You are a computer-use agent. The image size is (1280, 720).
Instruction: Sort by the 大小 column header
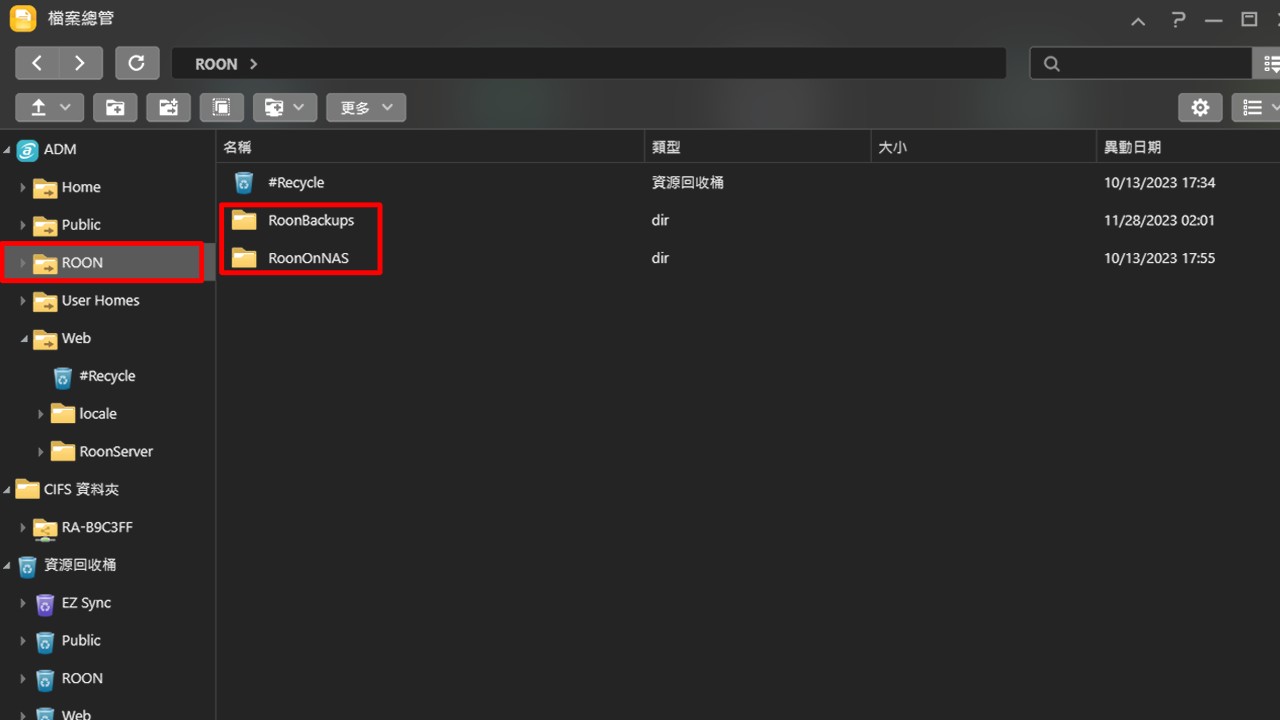tap(984, 147)
